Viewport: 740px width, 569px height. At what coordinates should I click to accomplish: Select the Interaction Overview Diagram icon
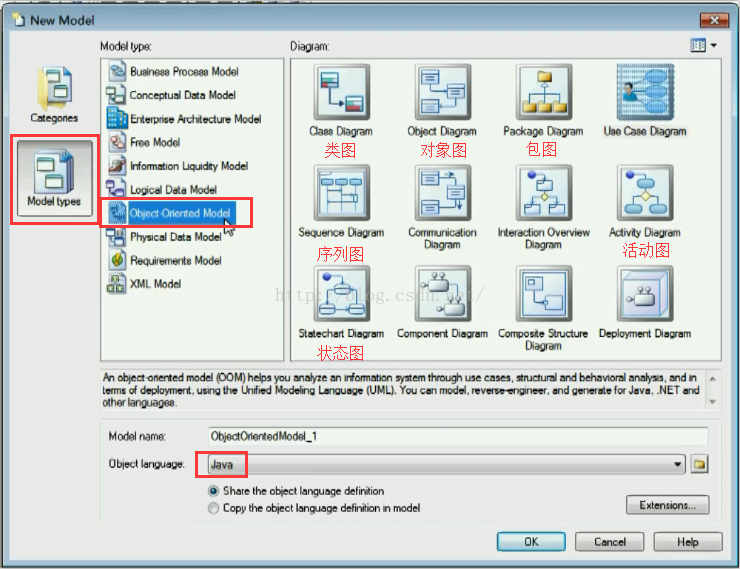pyautogui.click(x=544, y=192)
